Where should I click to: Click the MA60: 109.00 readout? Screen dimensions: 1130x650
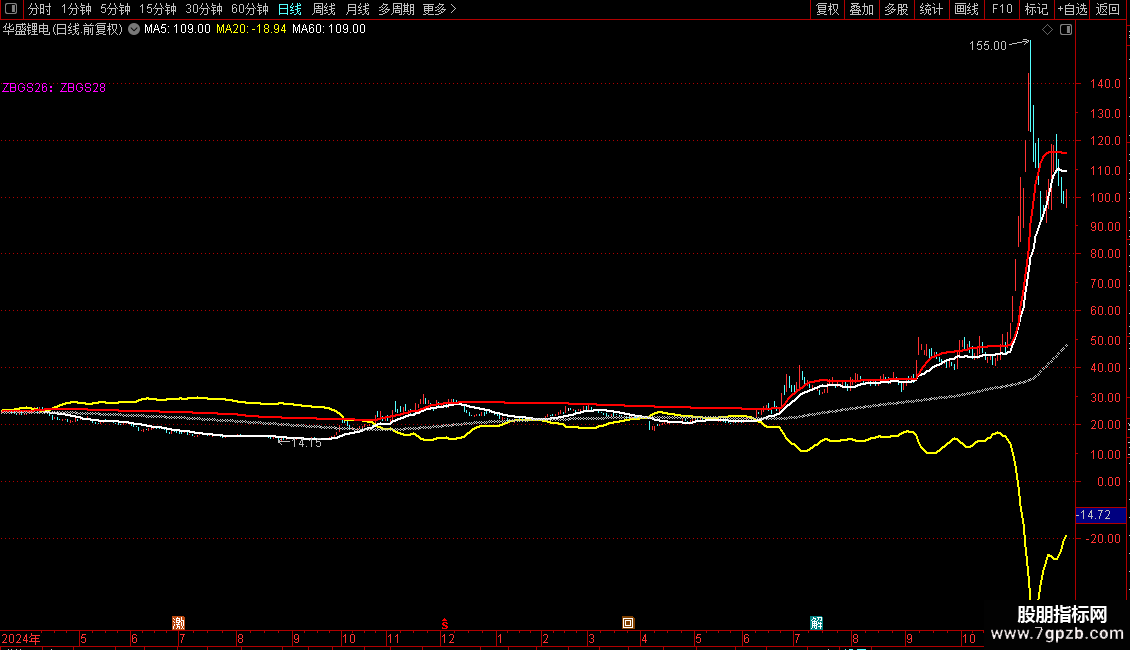click(x=329, y=30)
